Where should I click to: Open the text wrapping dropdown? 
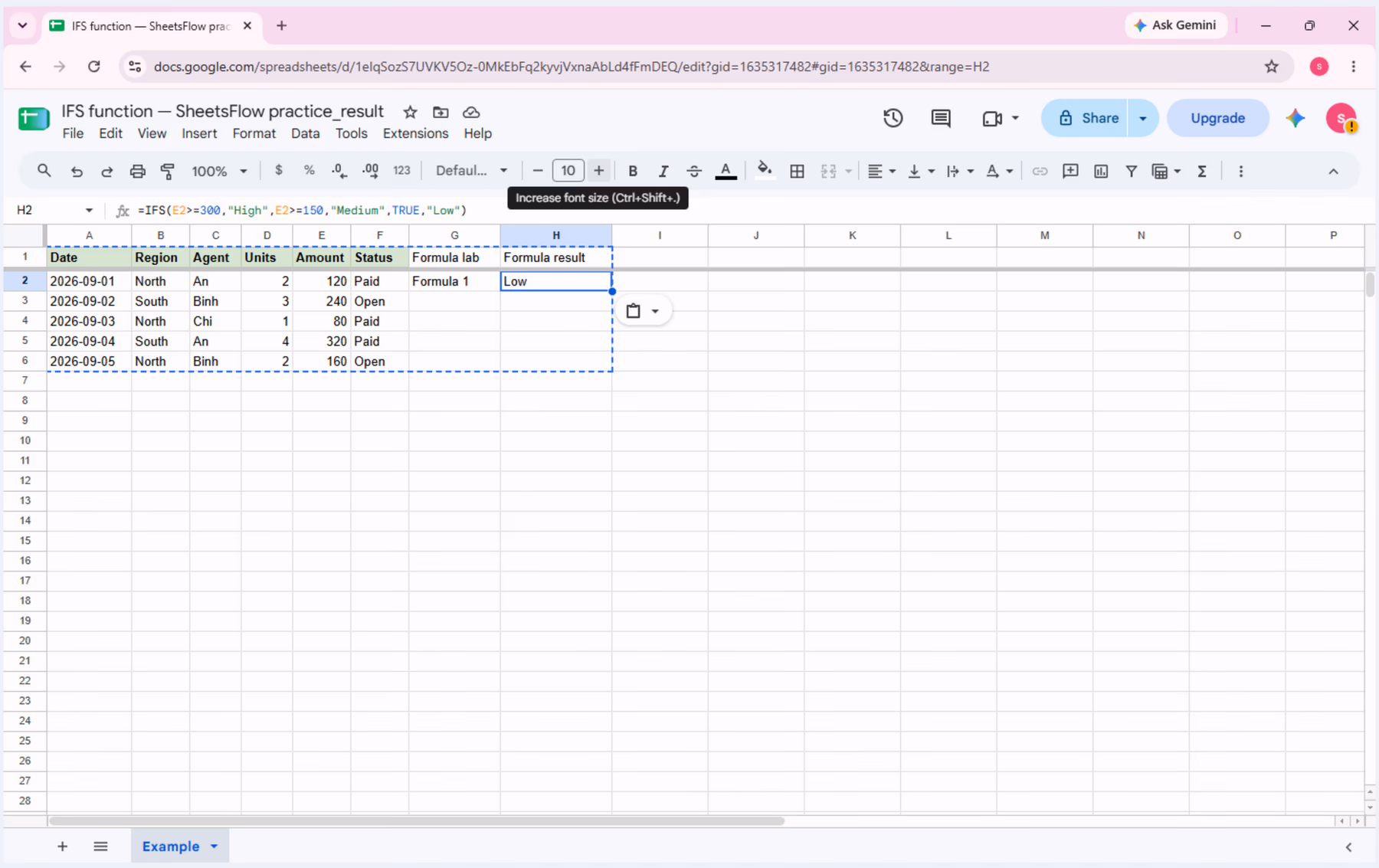[x=959, y=171]
